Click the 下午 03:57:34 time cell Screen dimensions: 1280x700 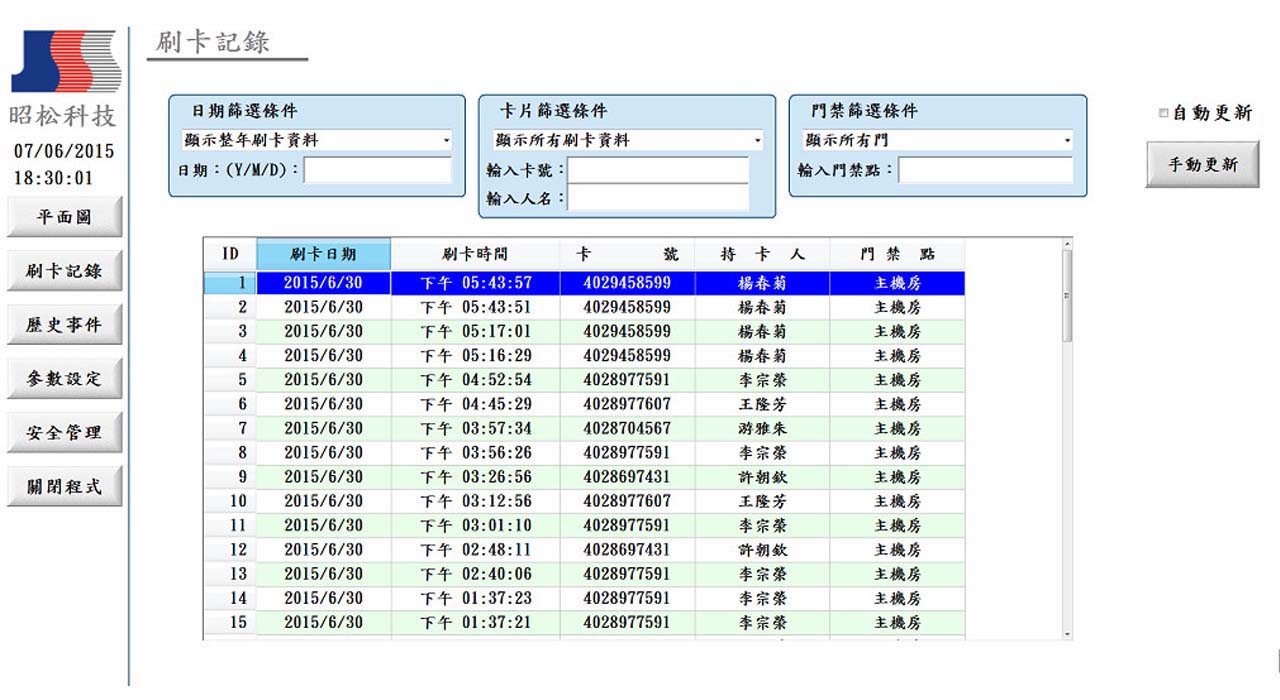pos(475,428)
